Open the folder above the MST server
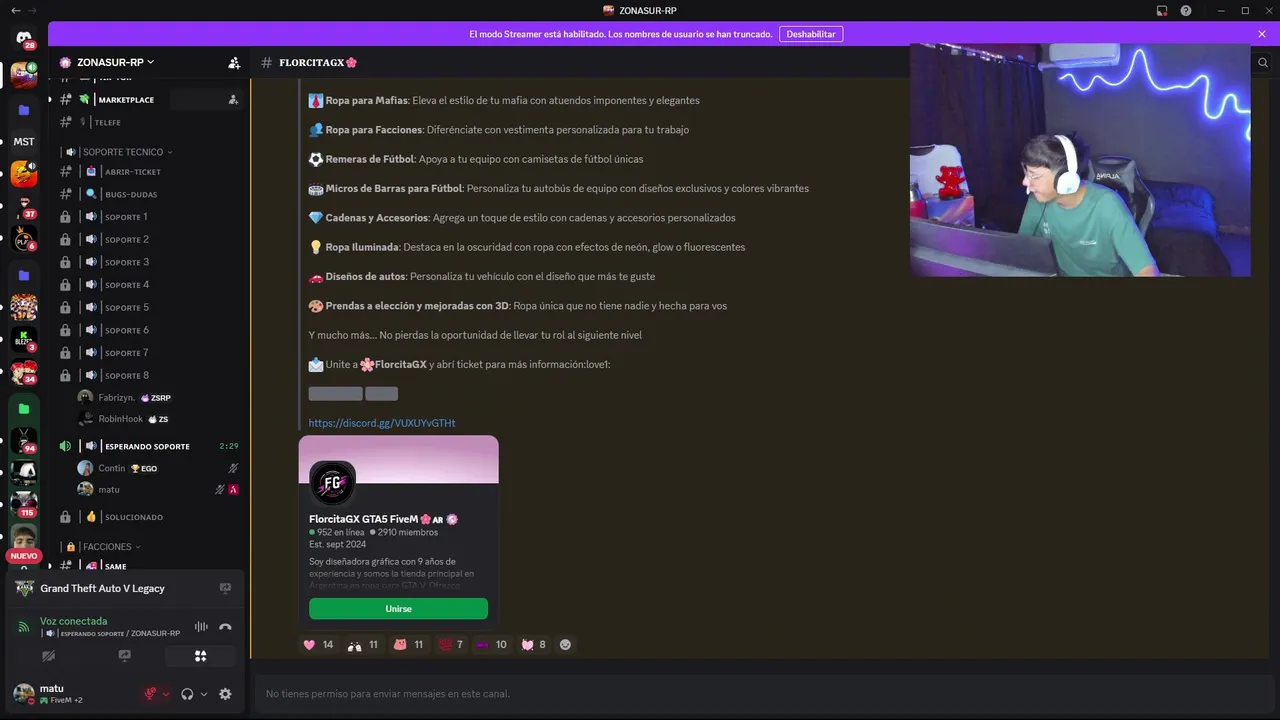 (24, 110)
